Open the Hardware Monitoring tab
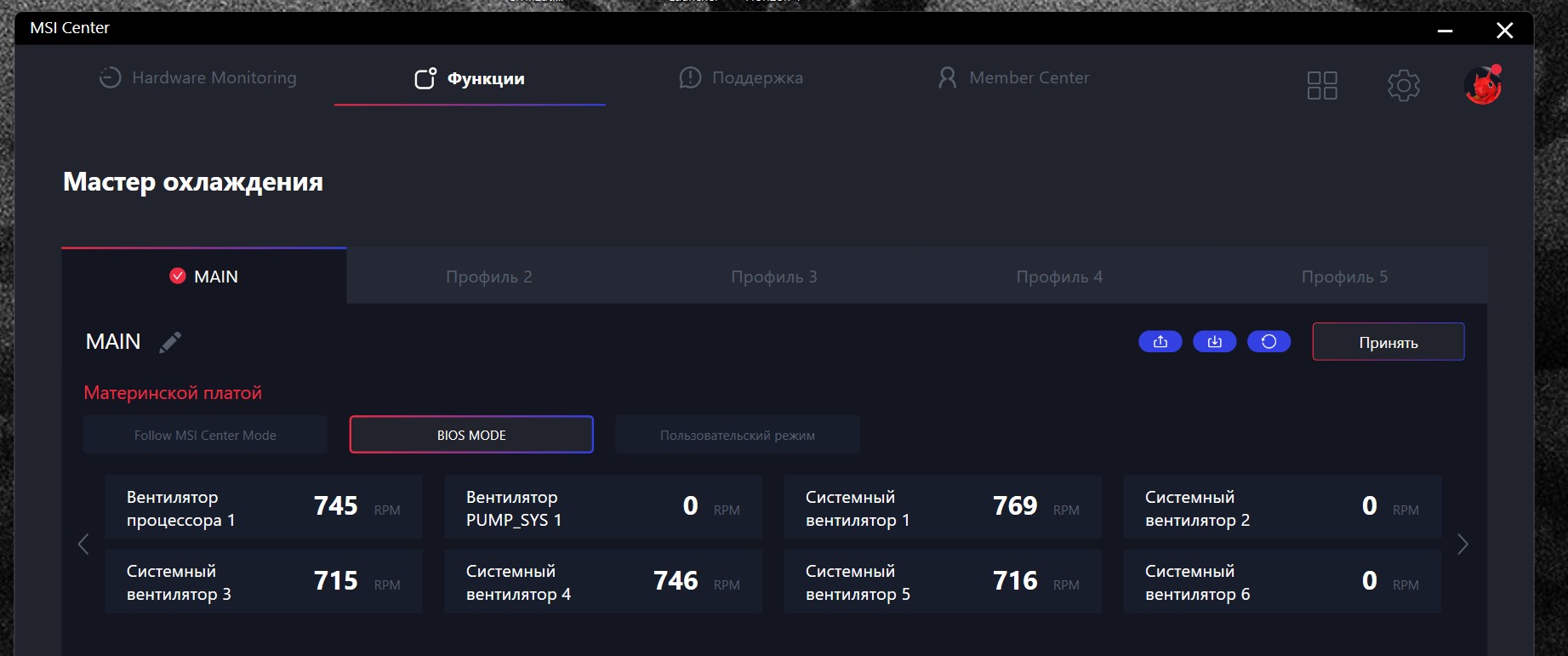 pyautogui.click(x=198, y=77)
